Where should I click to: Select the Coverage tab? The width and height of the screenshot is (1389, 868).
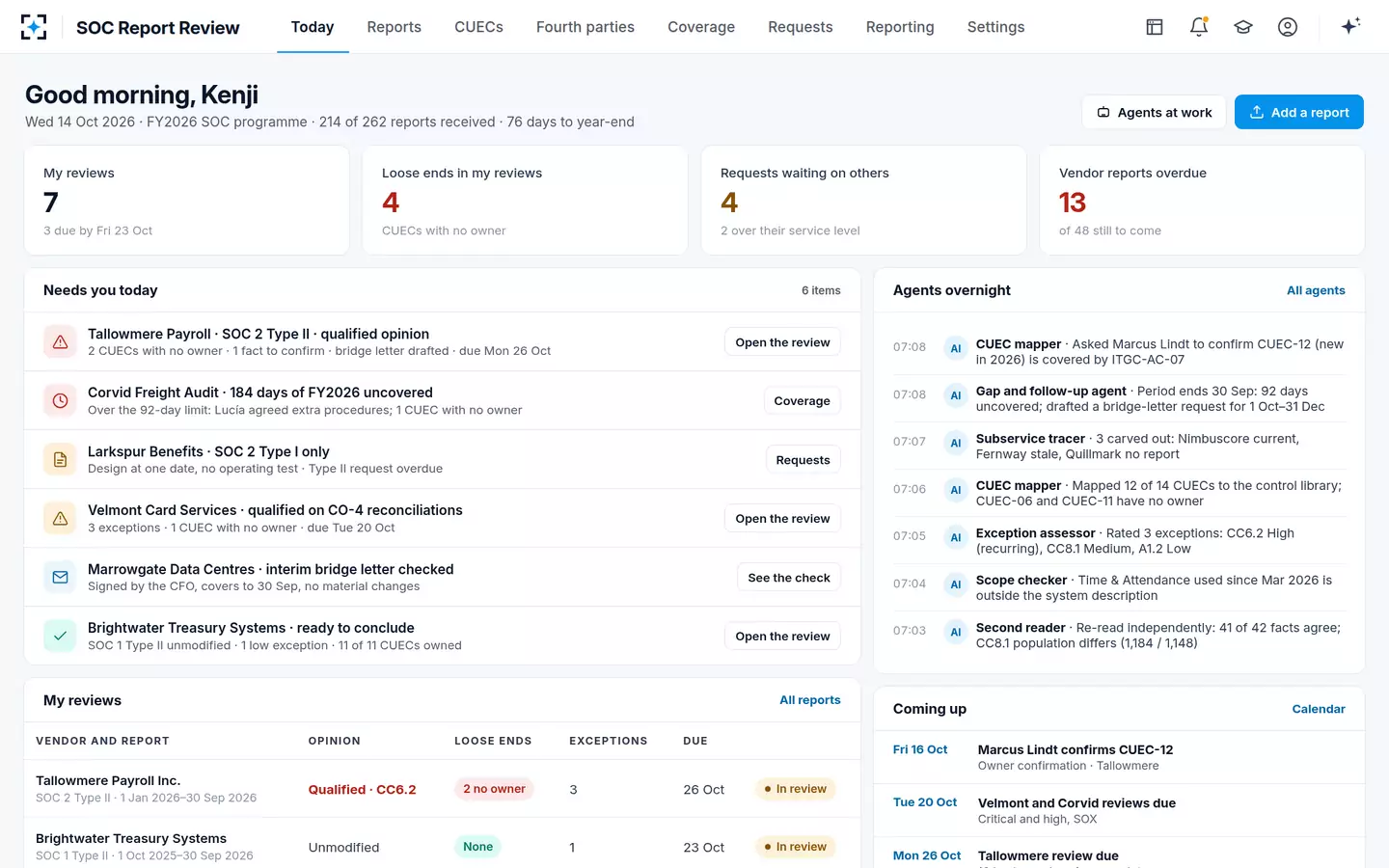[x=701, y=27]
